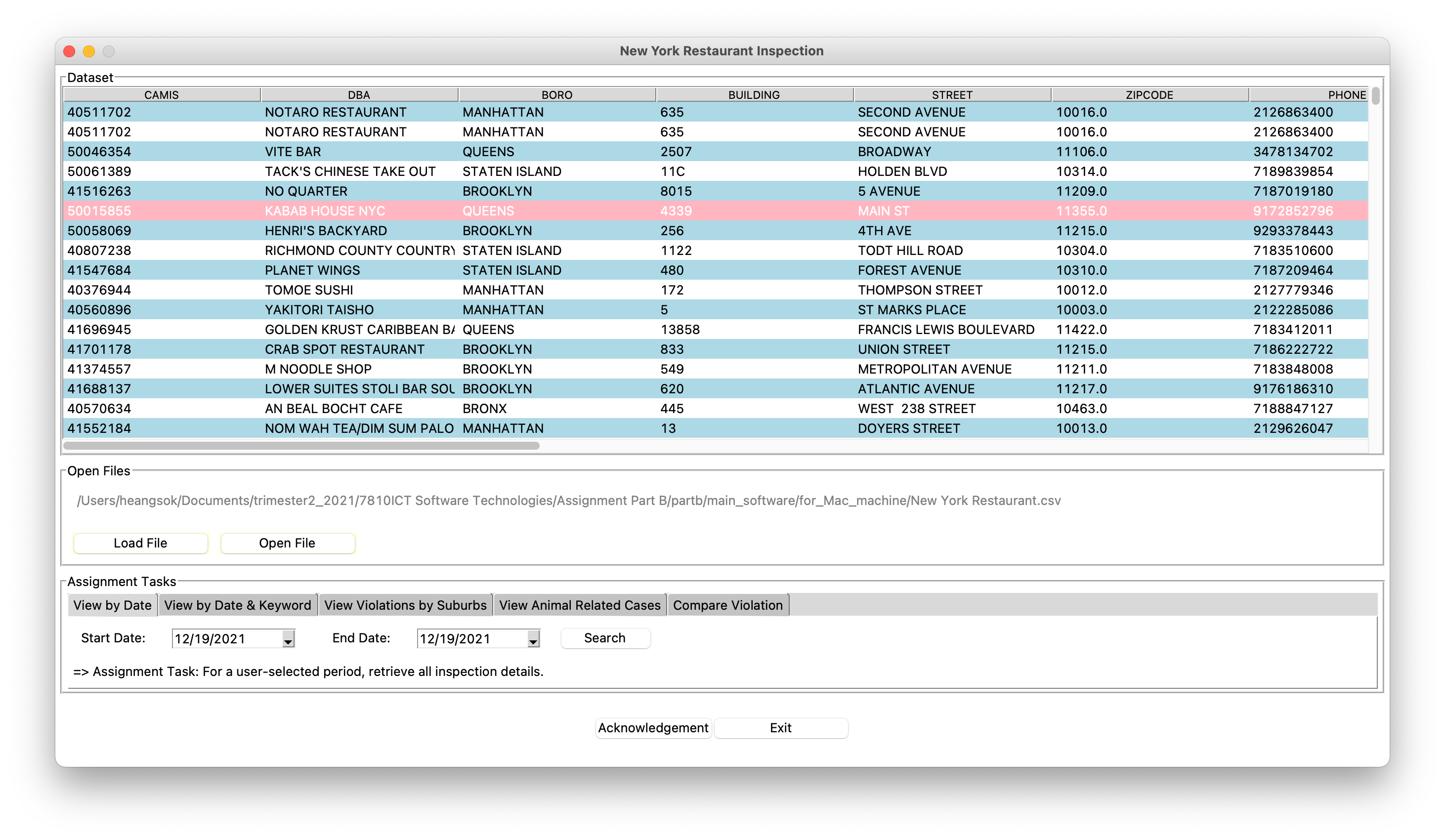Click the vertical scrollbar thumb of the dataset

1375,95
